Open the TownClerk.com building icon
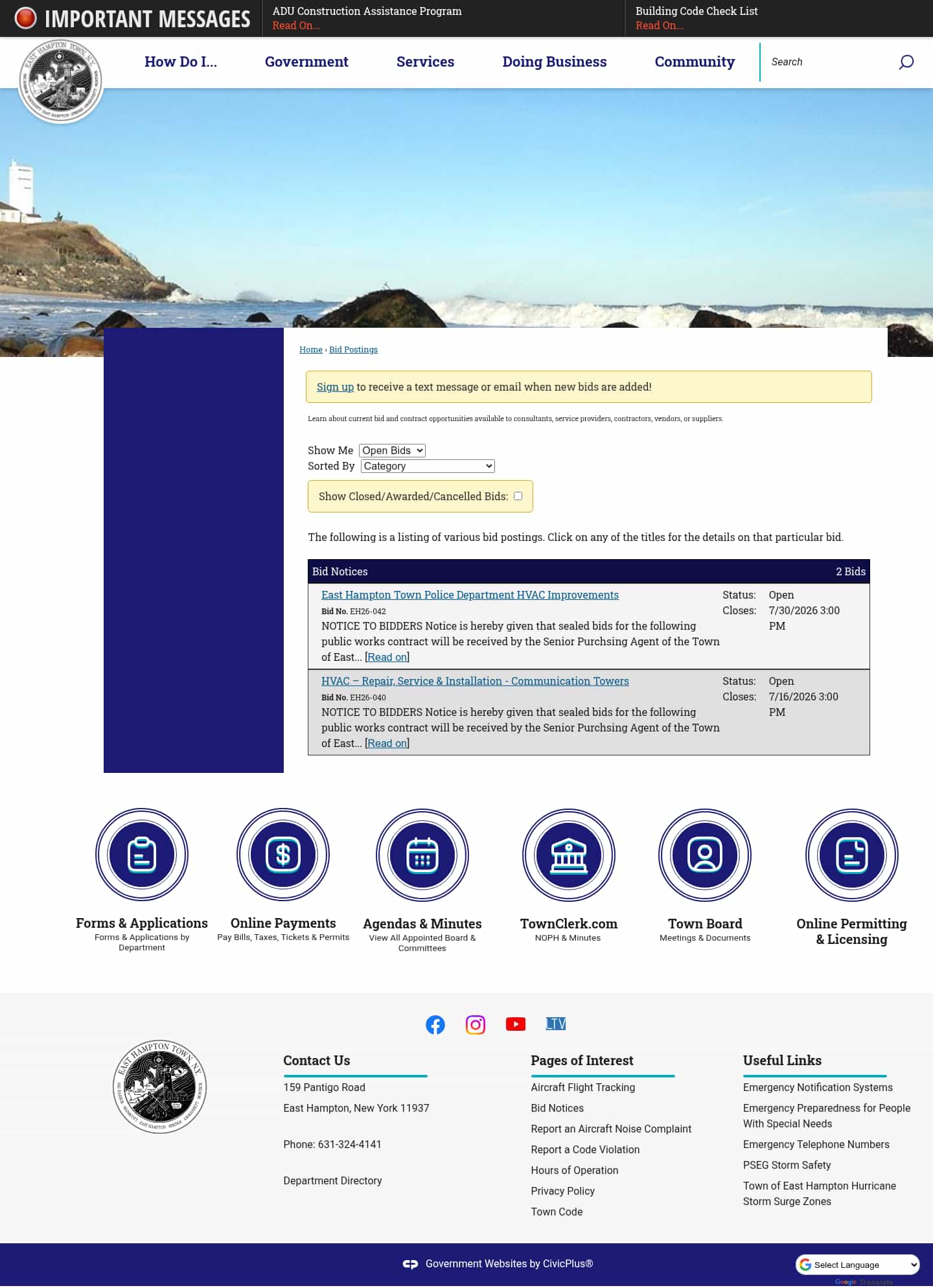The height and width of the screenshot is (1288, 933). (569, 855)
